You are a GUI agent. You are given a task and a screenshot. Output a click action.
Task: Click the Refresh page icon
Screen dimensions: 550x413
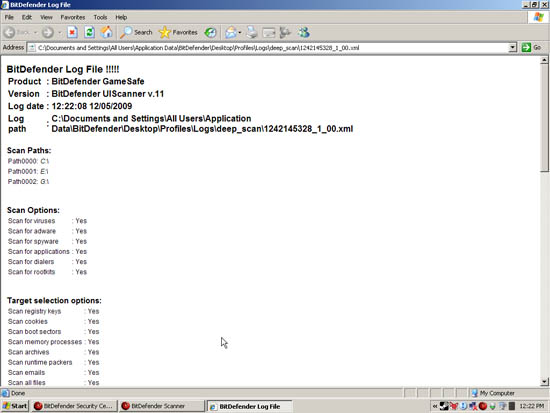(90, 33)
